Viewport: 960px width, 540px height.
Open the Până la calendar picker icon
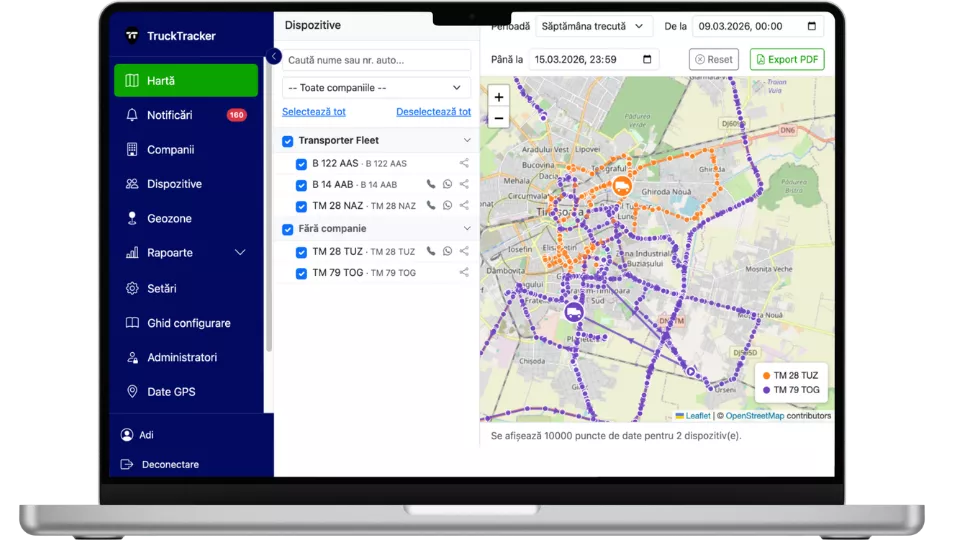coord(647,59)
